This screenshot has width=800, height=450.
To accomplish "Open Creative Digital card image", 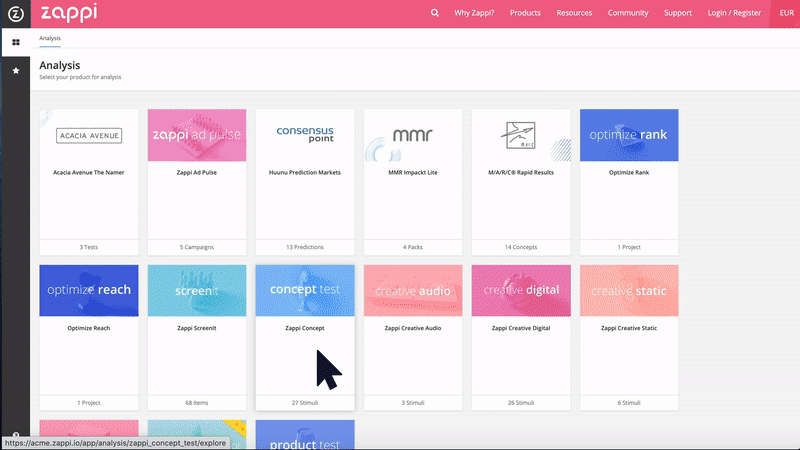I will click(521, 290).
